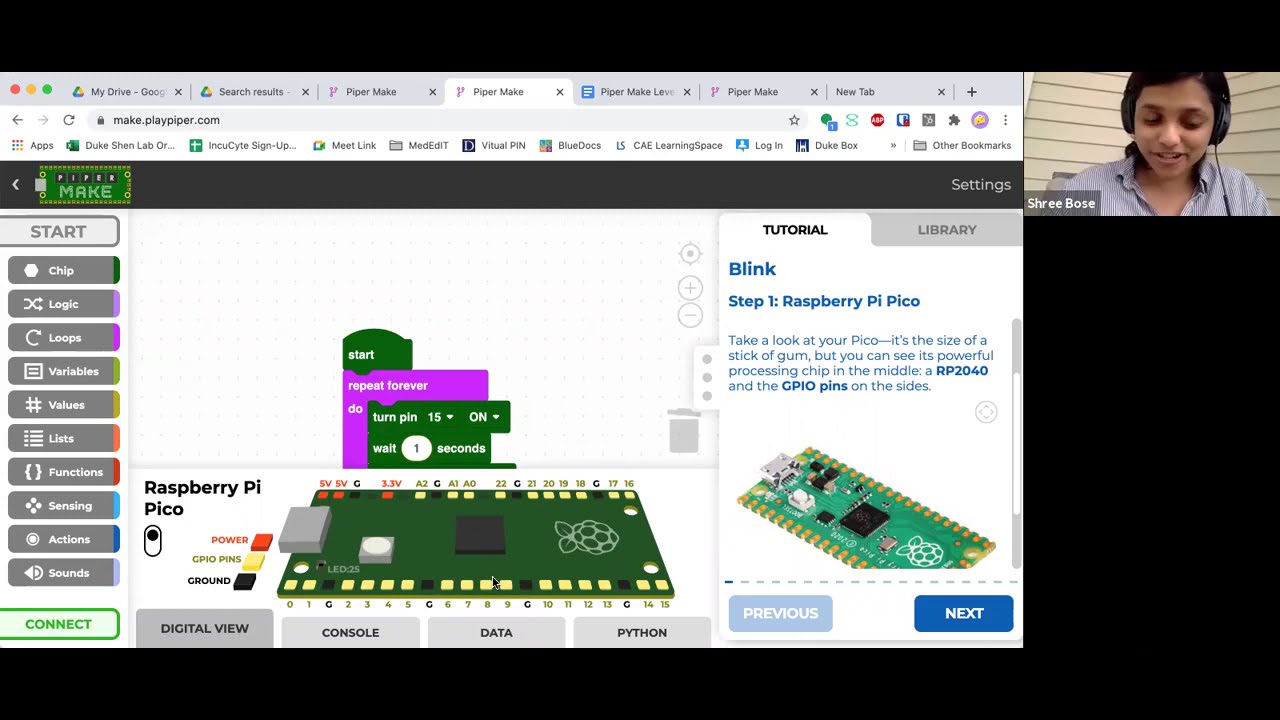Click the expand icon above the Pico image

[986, 412]
